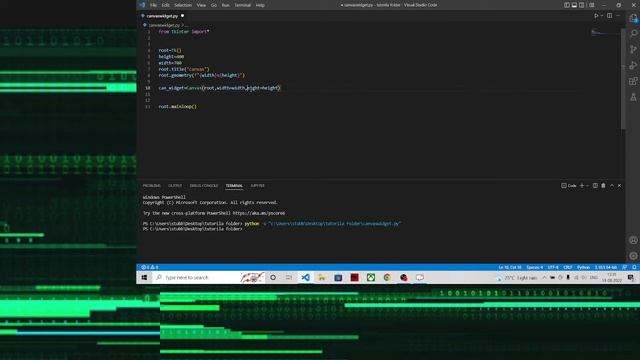
Task: Click the UTF-8 encoding status item
Action: [553, 267]
